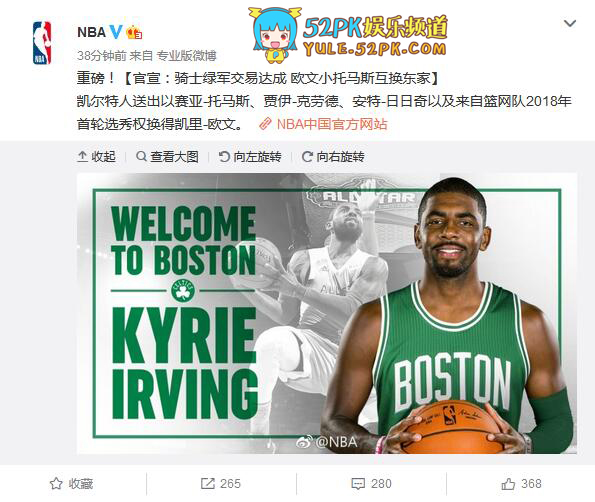Click the paperclip link icon
595x502 pixels.
click(265, 124)
